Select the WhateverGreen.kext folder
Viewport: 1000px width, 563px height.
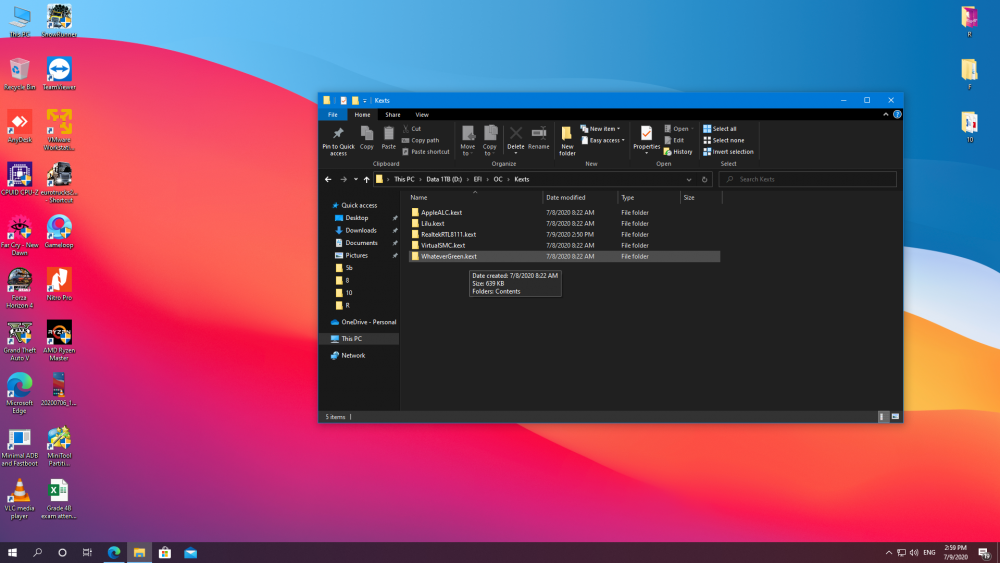pyautogui.click(x=564, y=256)
